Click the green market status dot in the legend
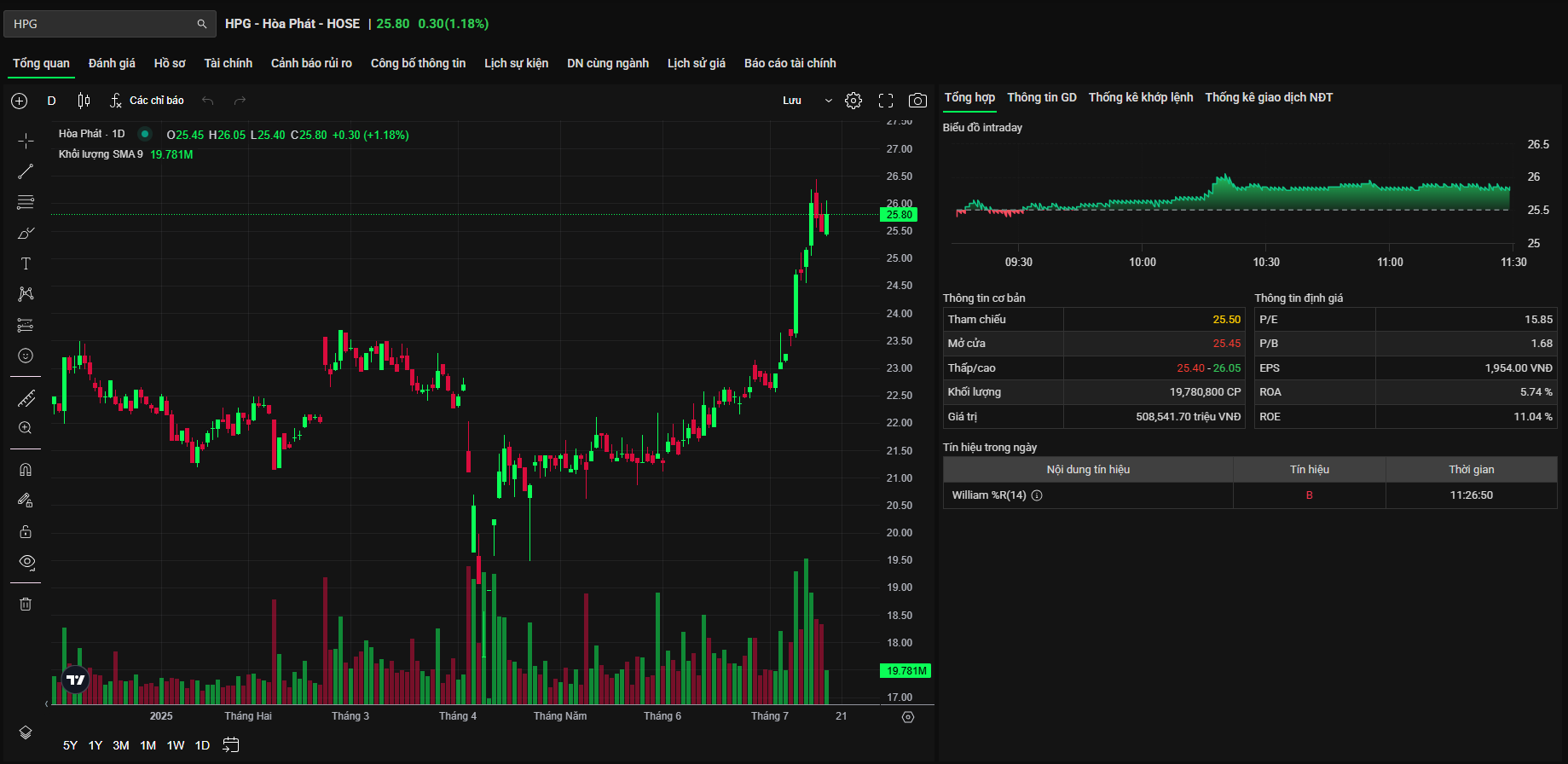The height and width of the screenshot is (764, 1568). tap(145, 134)
